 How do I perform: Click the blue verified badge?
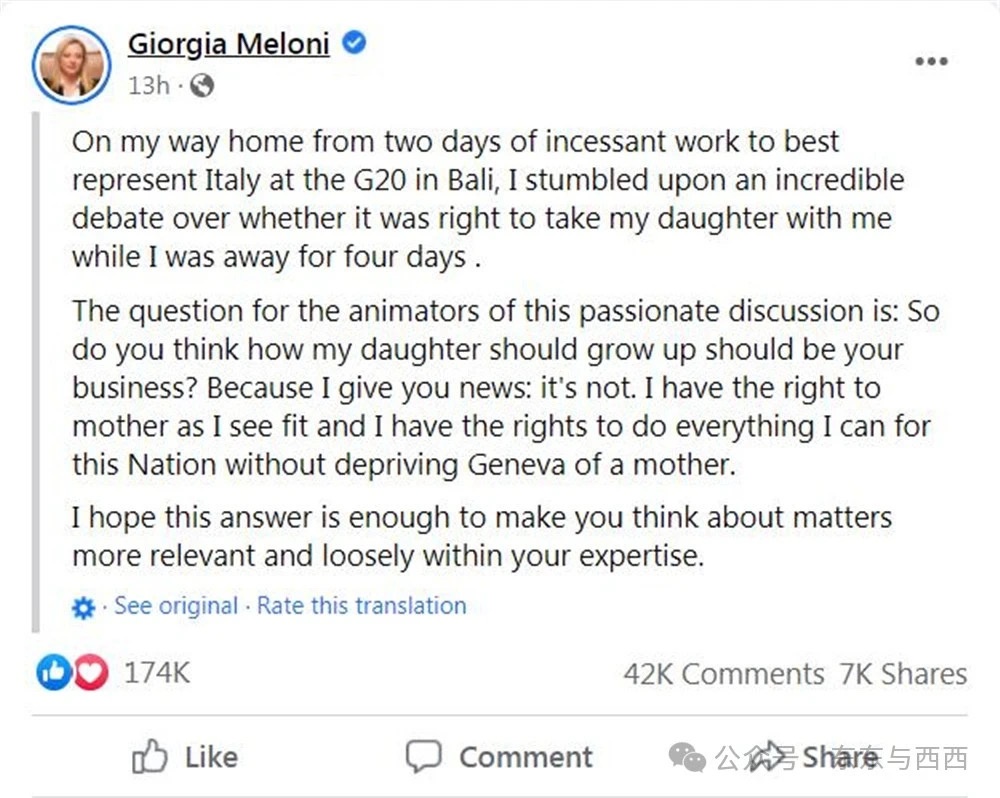pyautogui.click(x=354, y=43)
